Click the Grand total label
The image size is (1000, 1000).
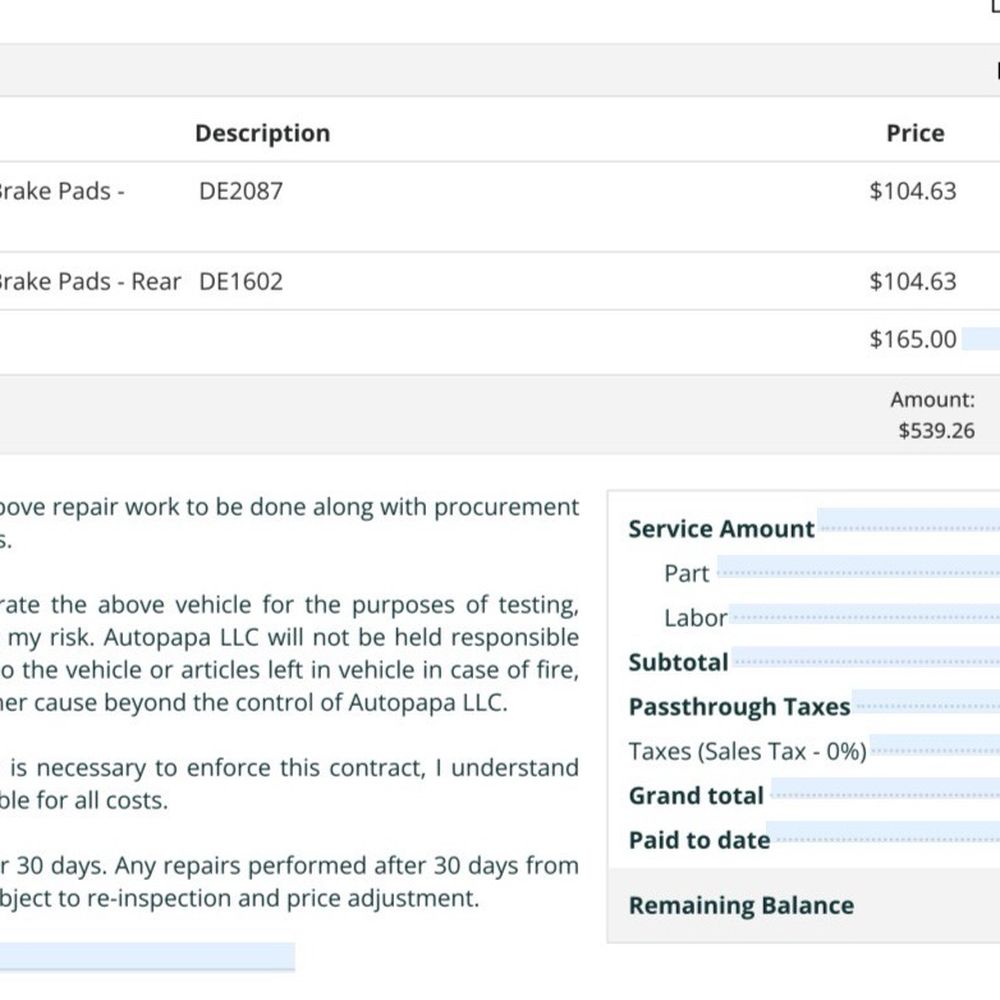point(696,796)
